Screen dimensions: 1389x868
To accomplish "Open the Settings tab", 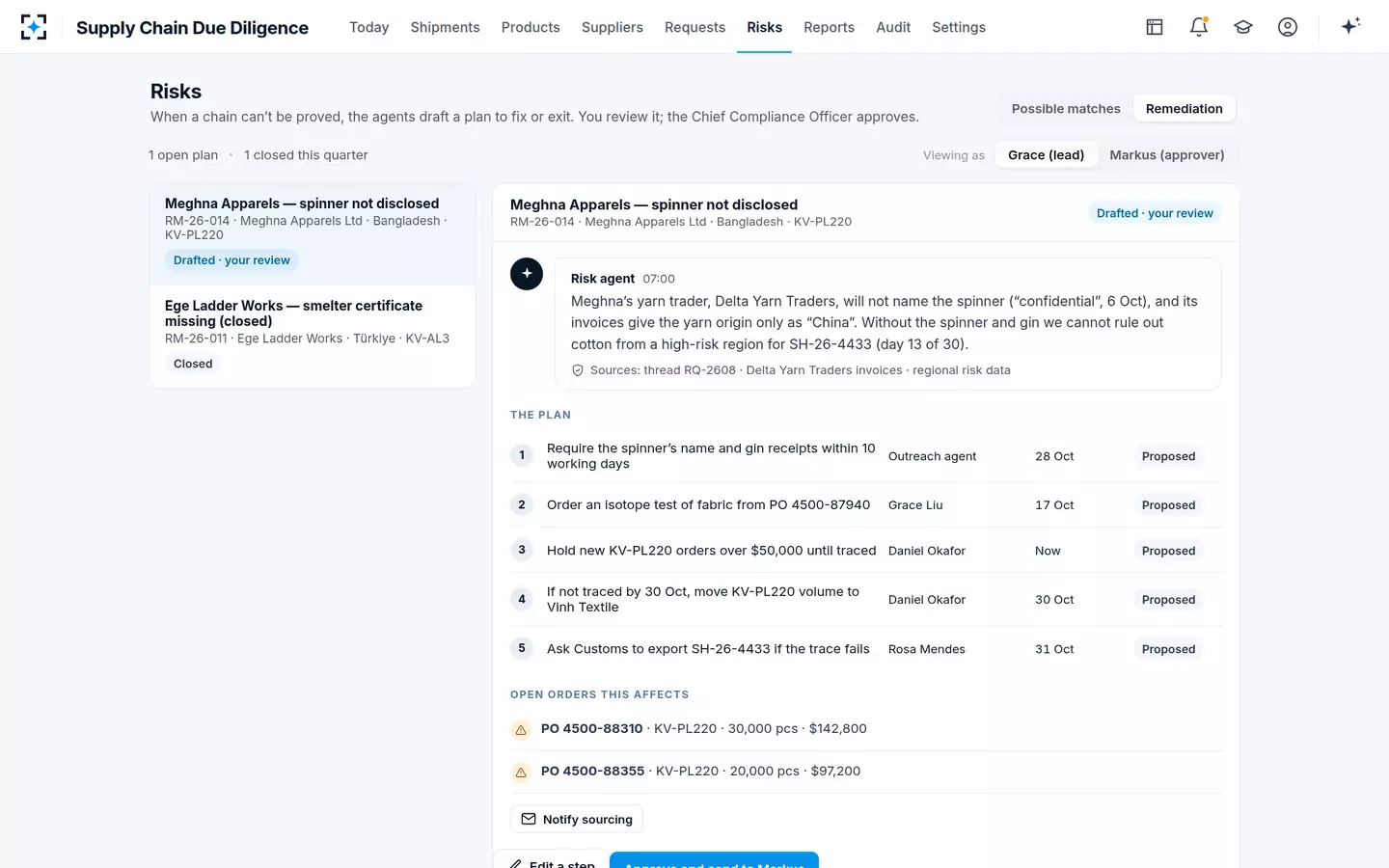I will pos(959,27).
